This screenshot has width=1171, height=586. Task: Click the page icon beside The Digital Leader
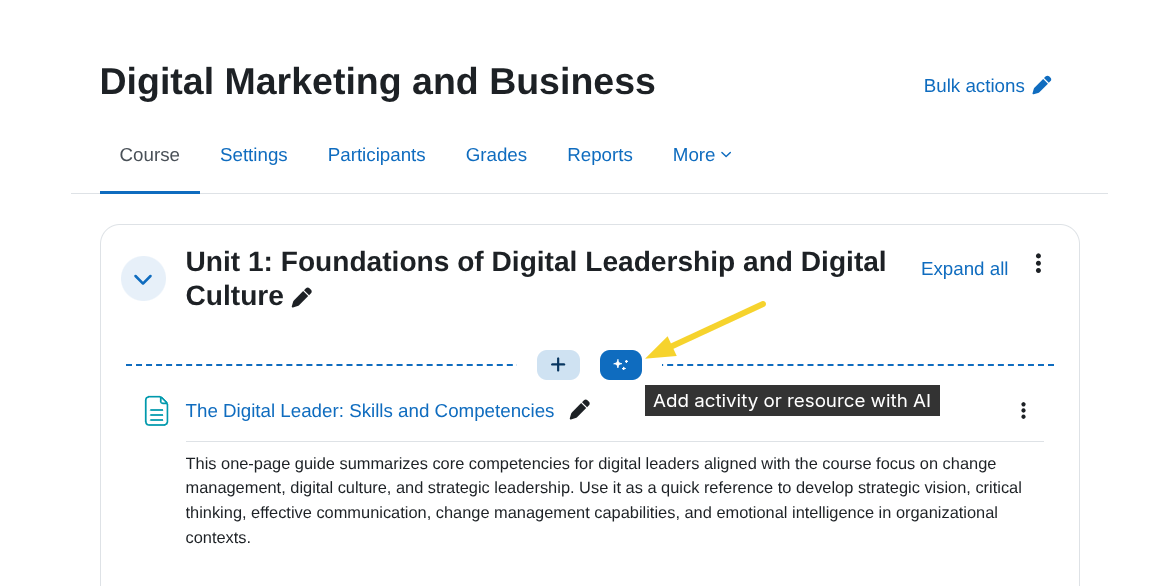click(157, 411)
